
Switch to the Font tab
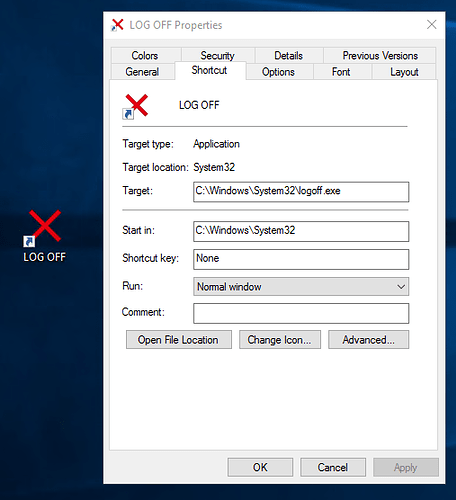[341, 72]
